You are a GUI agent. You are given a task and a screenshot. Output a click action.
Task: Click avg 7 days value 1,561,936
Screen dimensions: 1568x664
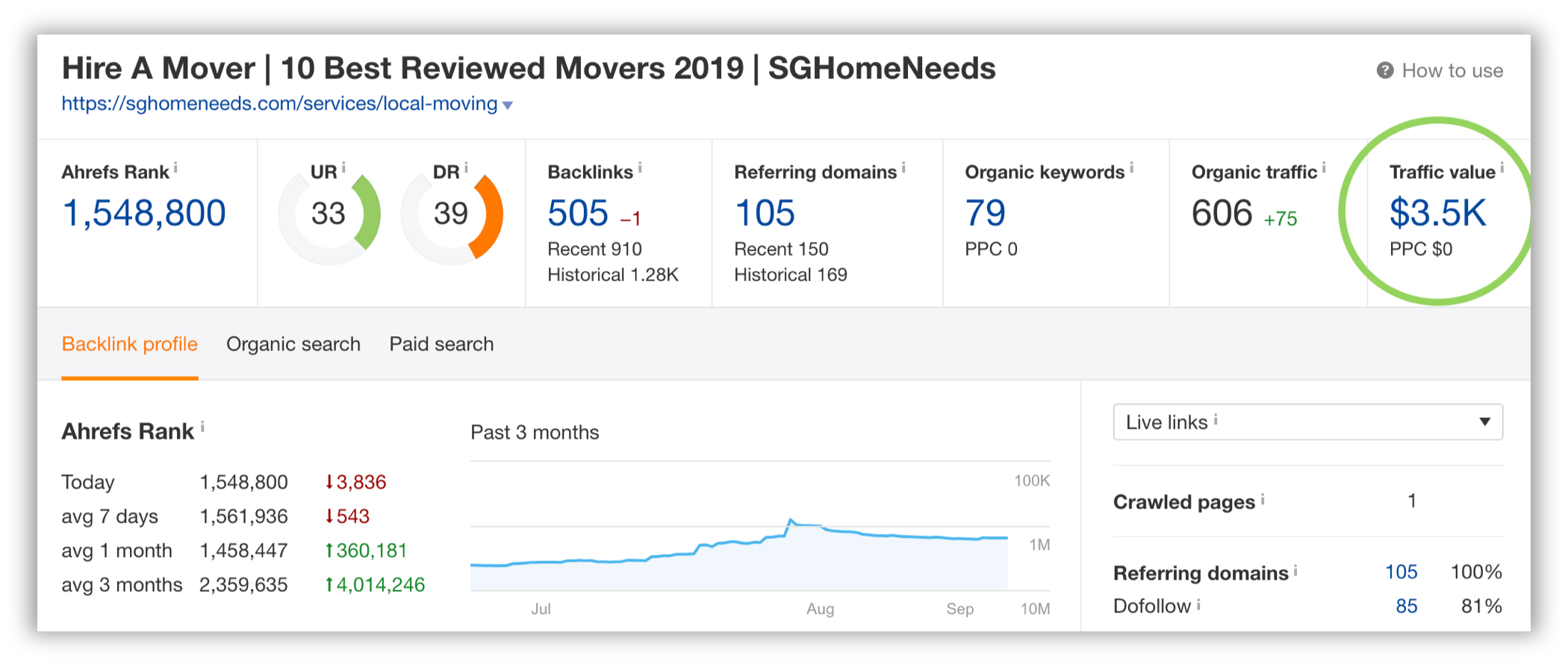click(243, 517)
